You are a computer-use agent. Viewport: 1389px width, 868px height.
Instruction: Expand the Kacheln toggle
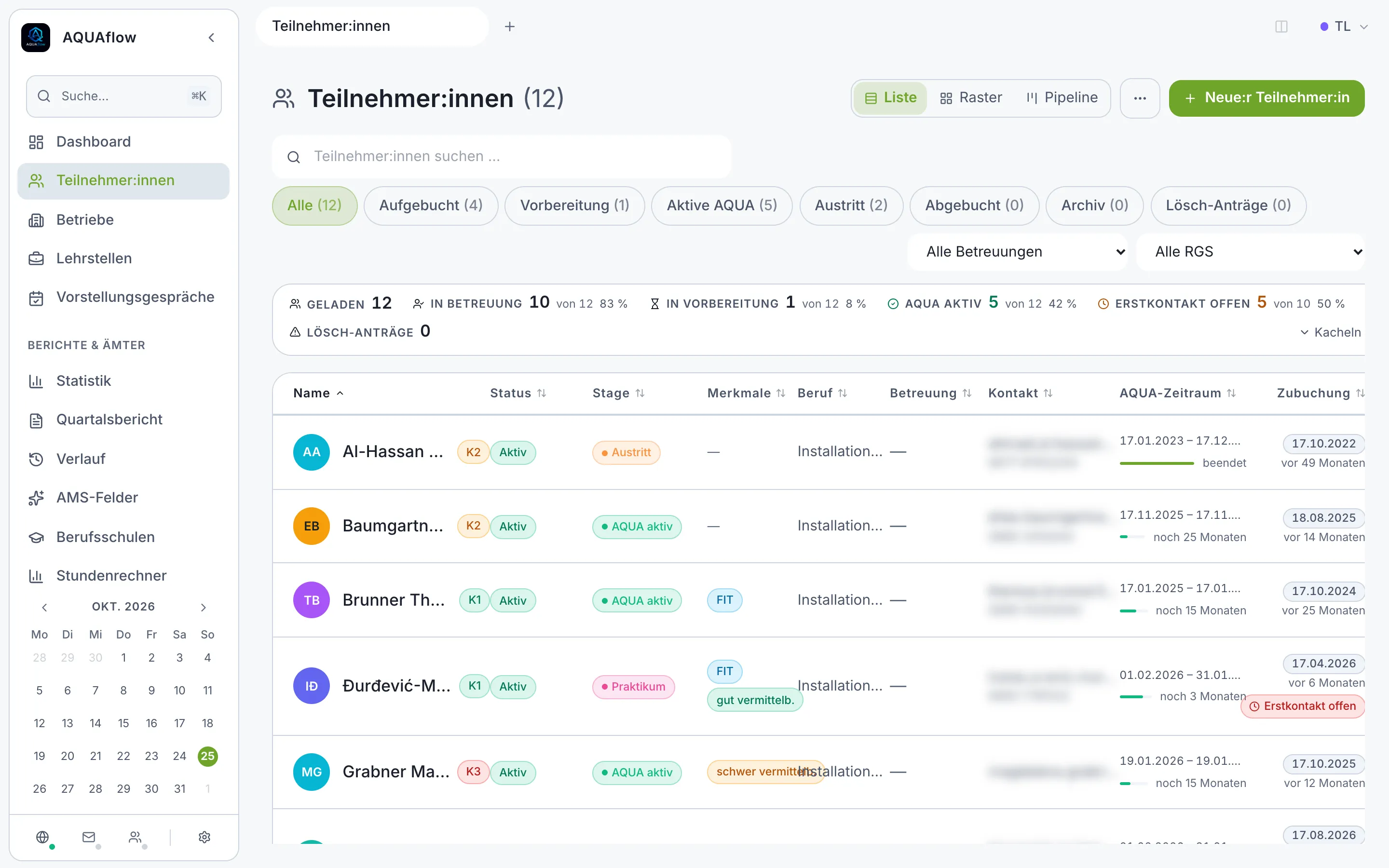[1331, 332]
